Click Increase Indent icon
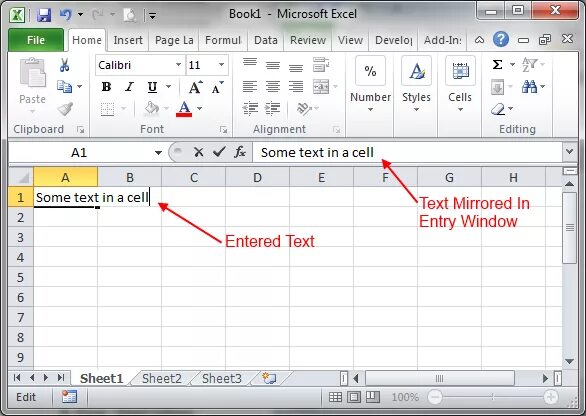This screenshot has height=416, width=586. tap(272, 108)
